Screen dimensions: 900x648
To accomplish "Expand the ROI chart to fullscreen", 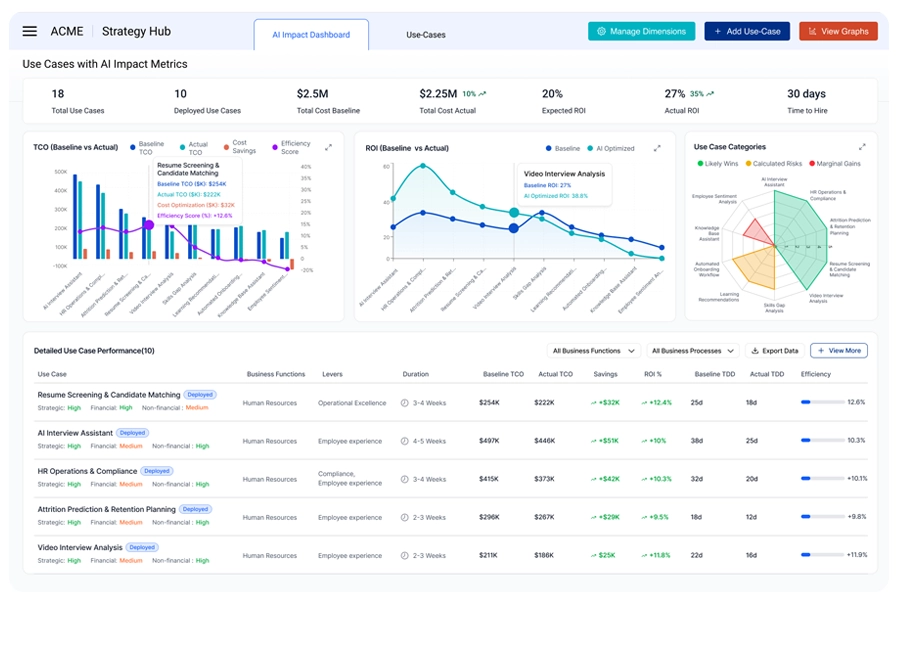I will coord(658,147).
